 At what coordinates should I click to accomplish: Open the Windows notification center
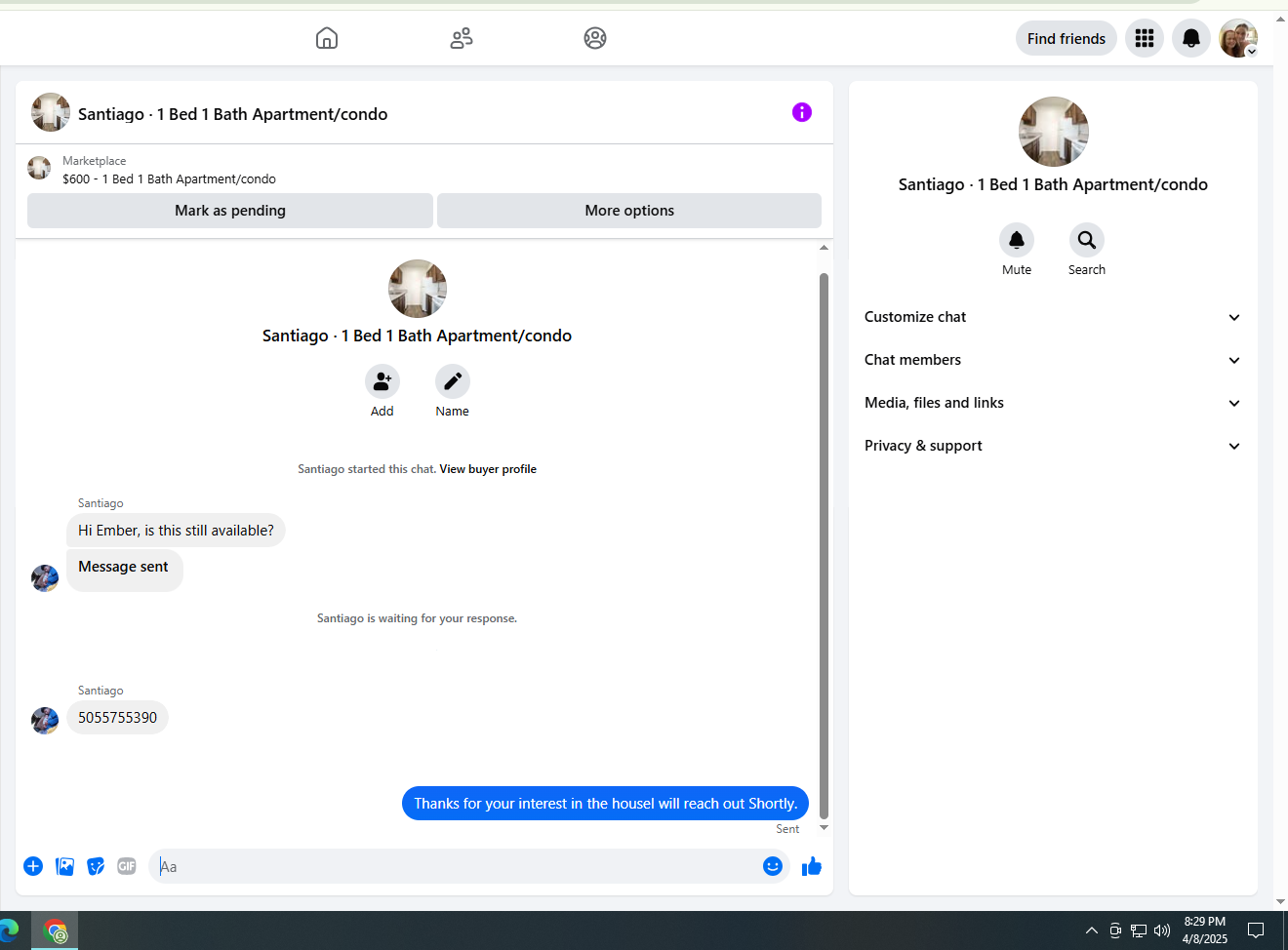[x=1256, y=930]
